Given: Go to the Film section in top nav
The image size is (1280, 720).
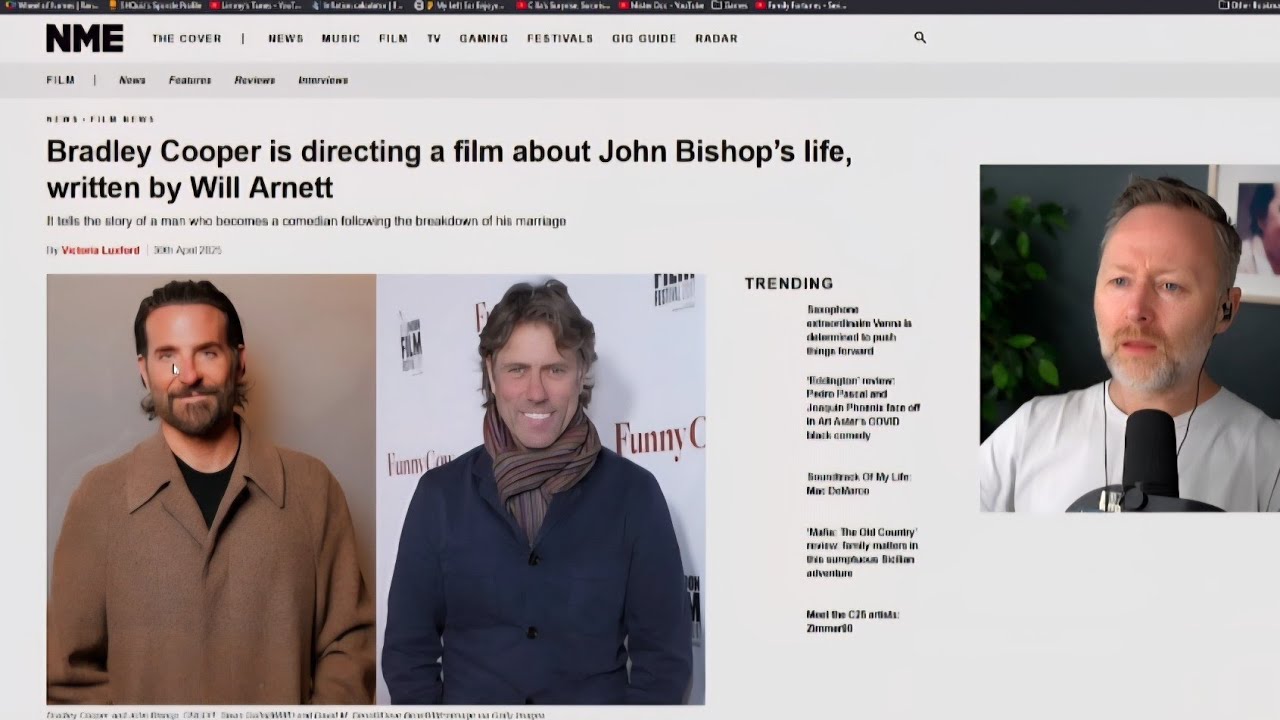Looking at the screenshot, I should click(393, 38).
